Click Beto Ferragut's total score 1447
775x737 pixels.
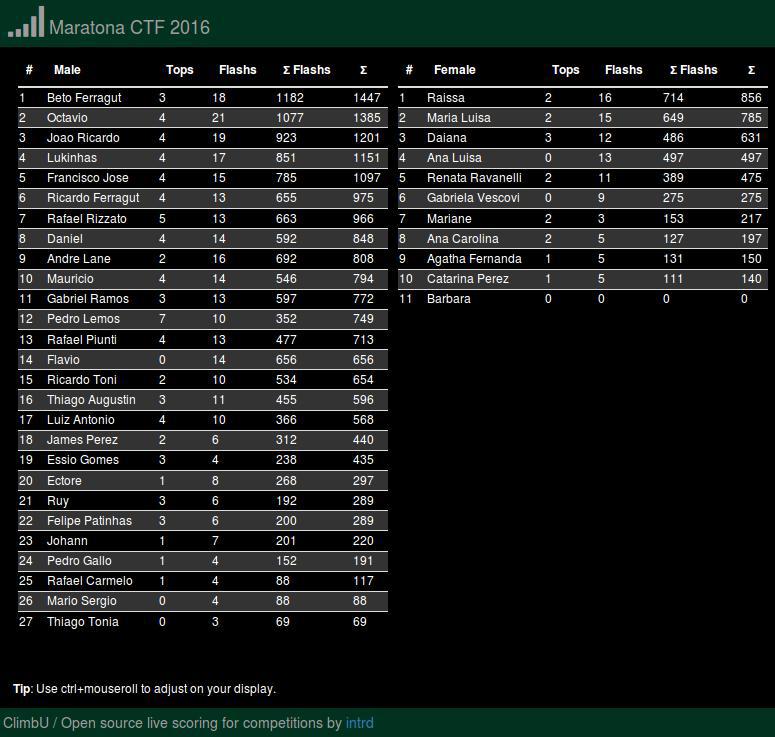367,98
